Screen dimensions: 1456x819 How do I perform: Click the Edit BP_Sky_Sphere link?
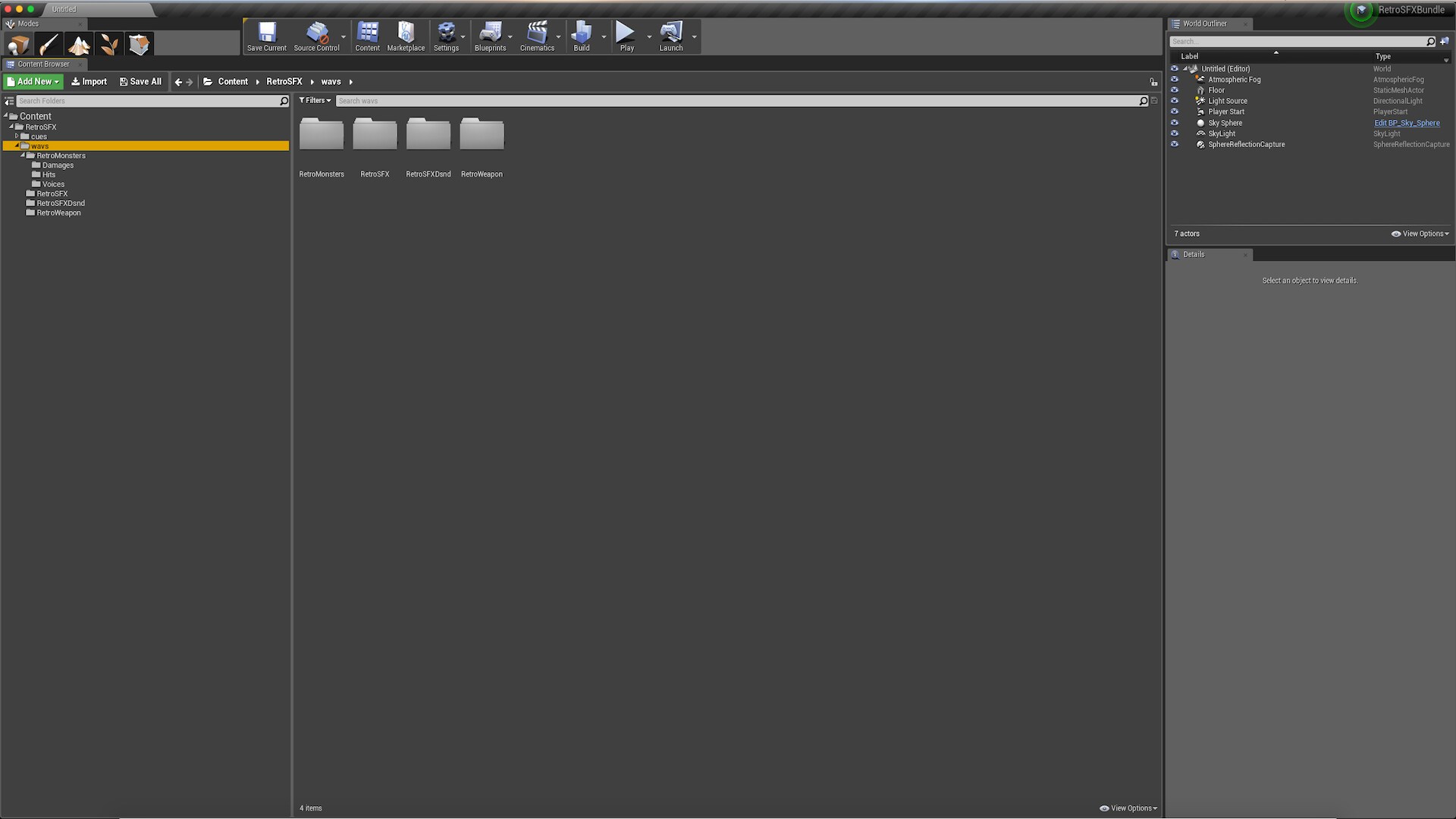1407,123
